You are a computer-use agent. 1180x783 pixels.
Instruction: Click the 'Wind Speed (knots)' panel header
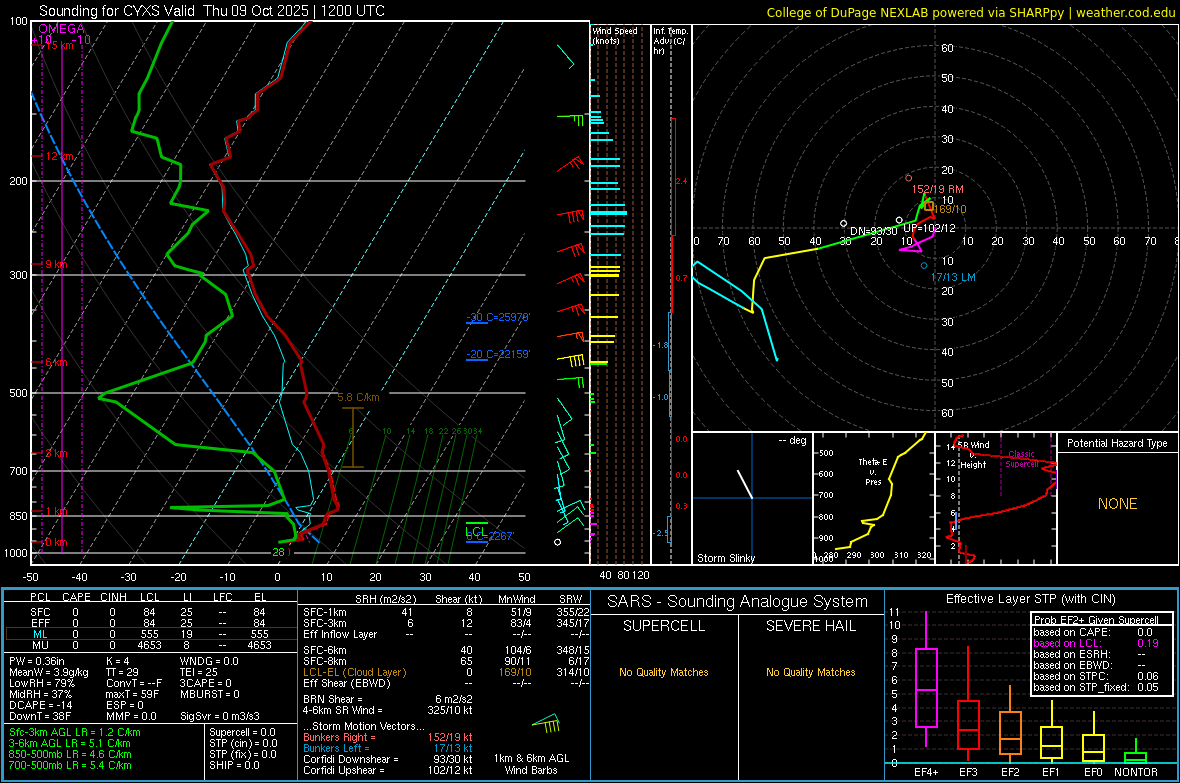(615, 35)
